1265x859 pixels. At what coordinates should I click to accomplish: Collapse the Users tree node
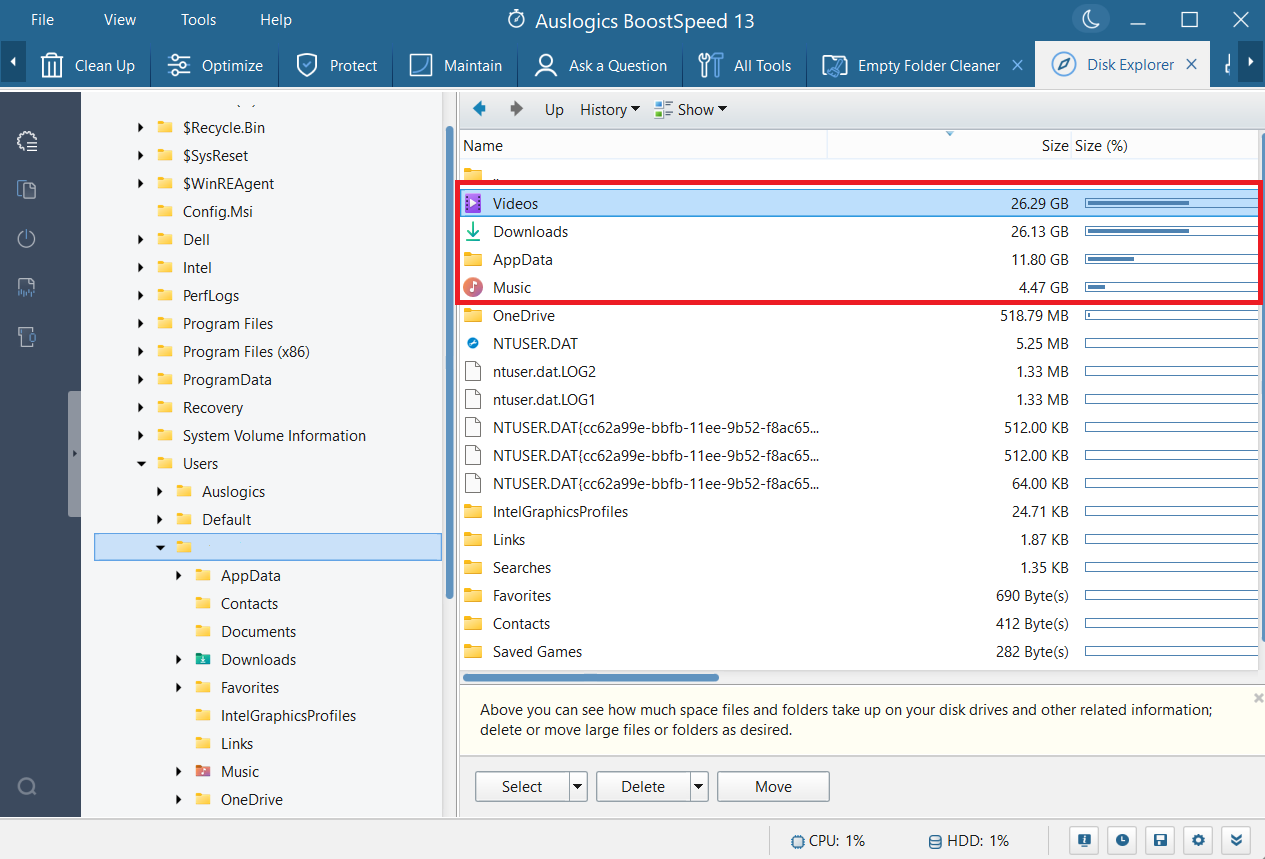click(140, 464)
